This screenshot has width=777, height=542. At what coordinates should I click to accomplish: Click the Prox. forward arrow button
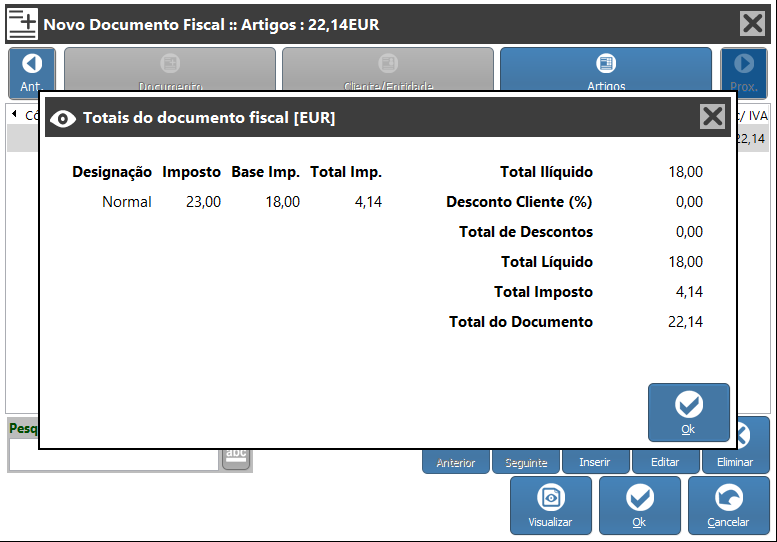coord(743,70)
